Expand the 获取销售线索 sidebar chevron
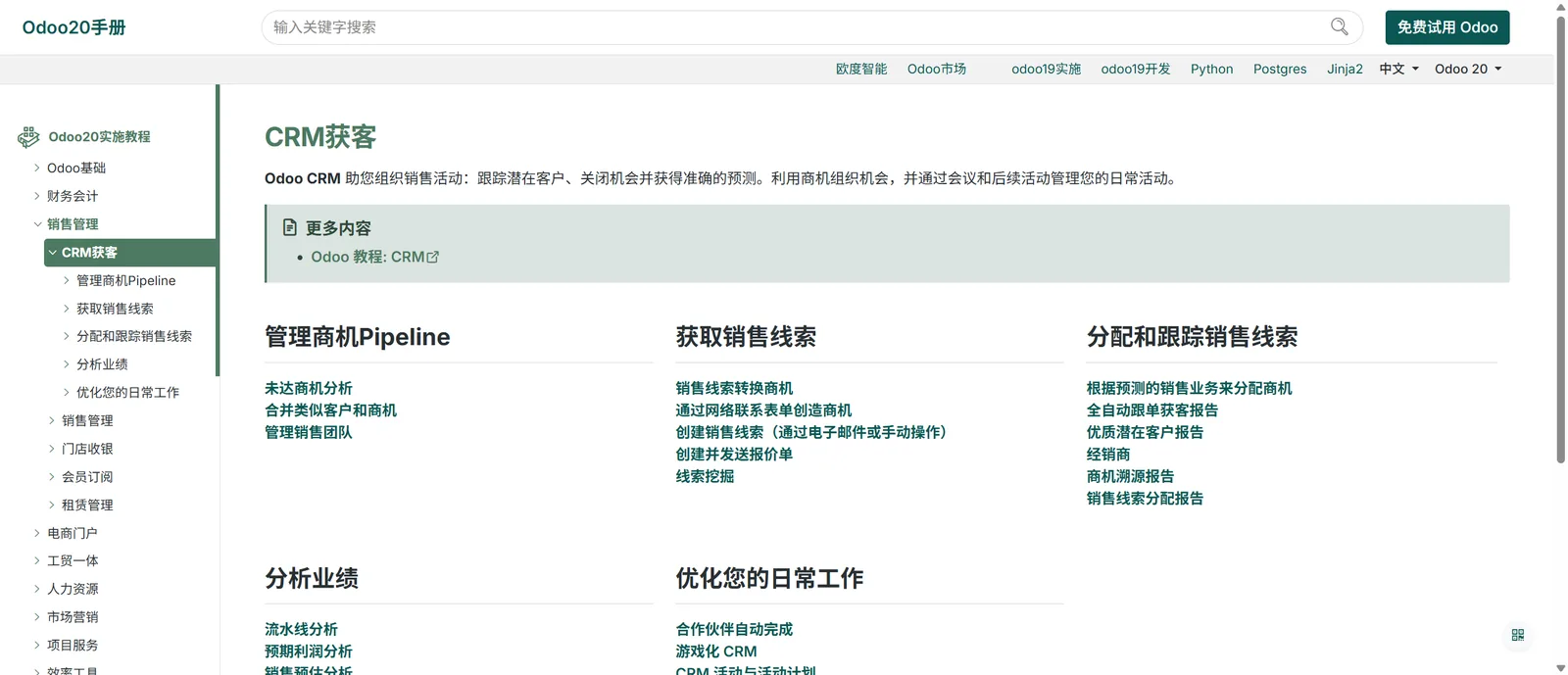The height and width of the screenshot is (675, 1568). tap(67, 309)
